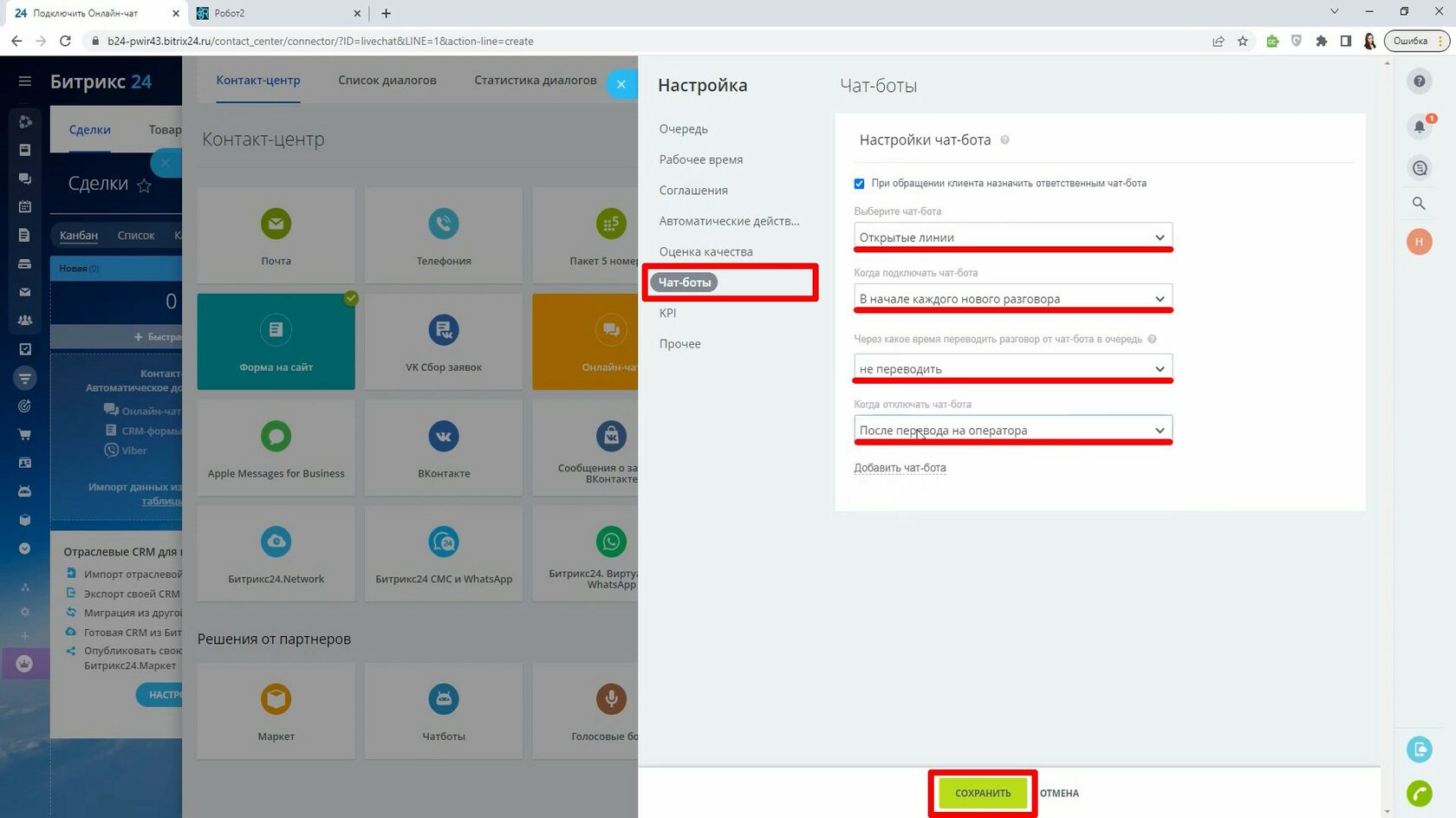Open VK Сбор заявок tile

click(x=444, y=341)
